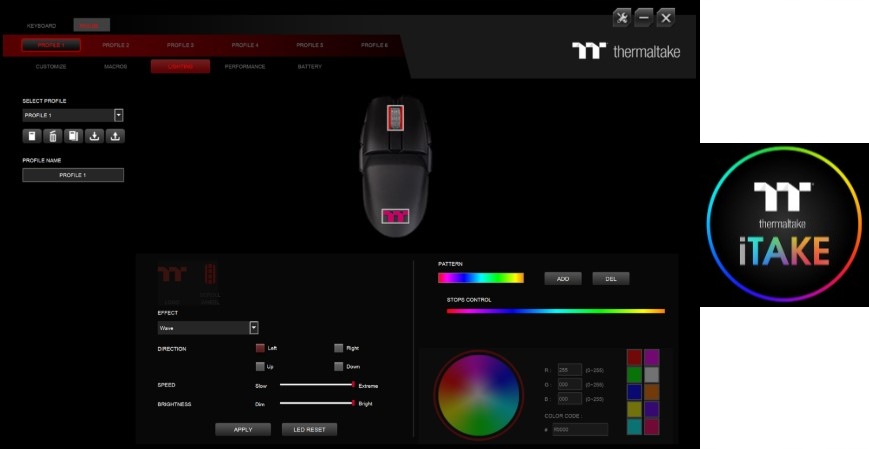Select the Down direction option
This screenshot has height=449, width=869.
(x=338, y=366)
